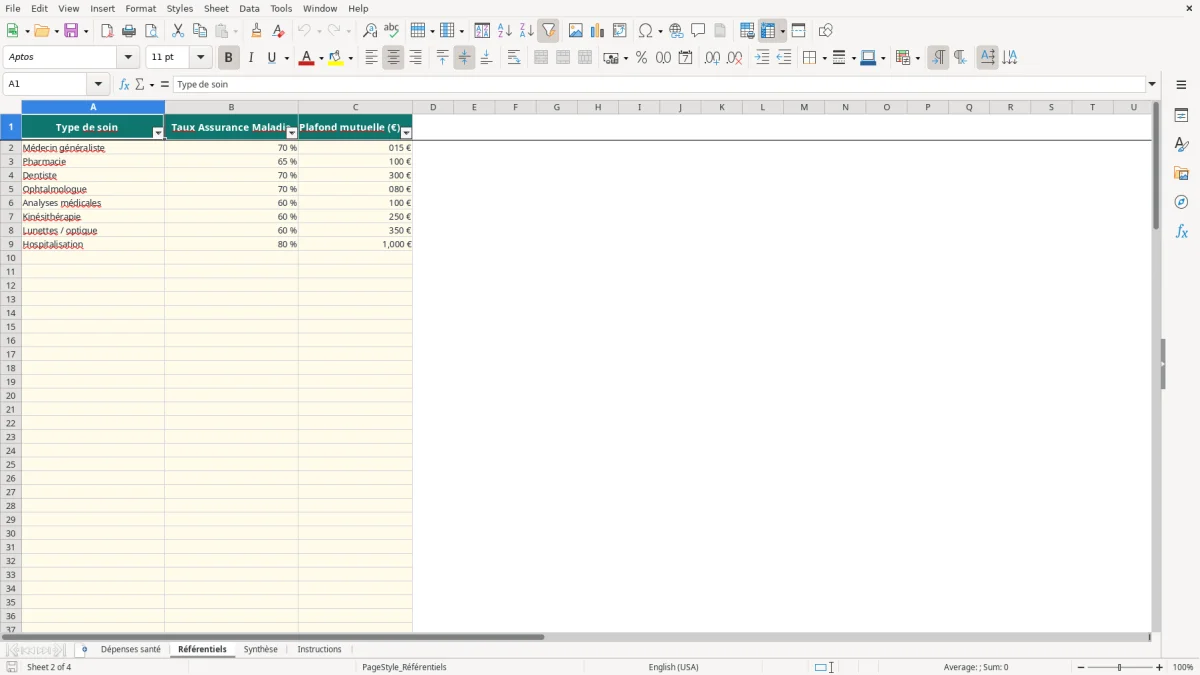Add a decimal place
The image size is (1200, 675).
coord(712,58)
